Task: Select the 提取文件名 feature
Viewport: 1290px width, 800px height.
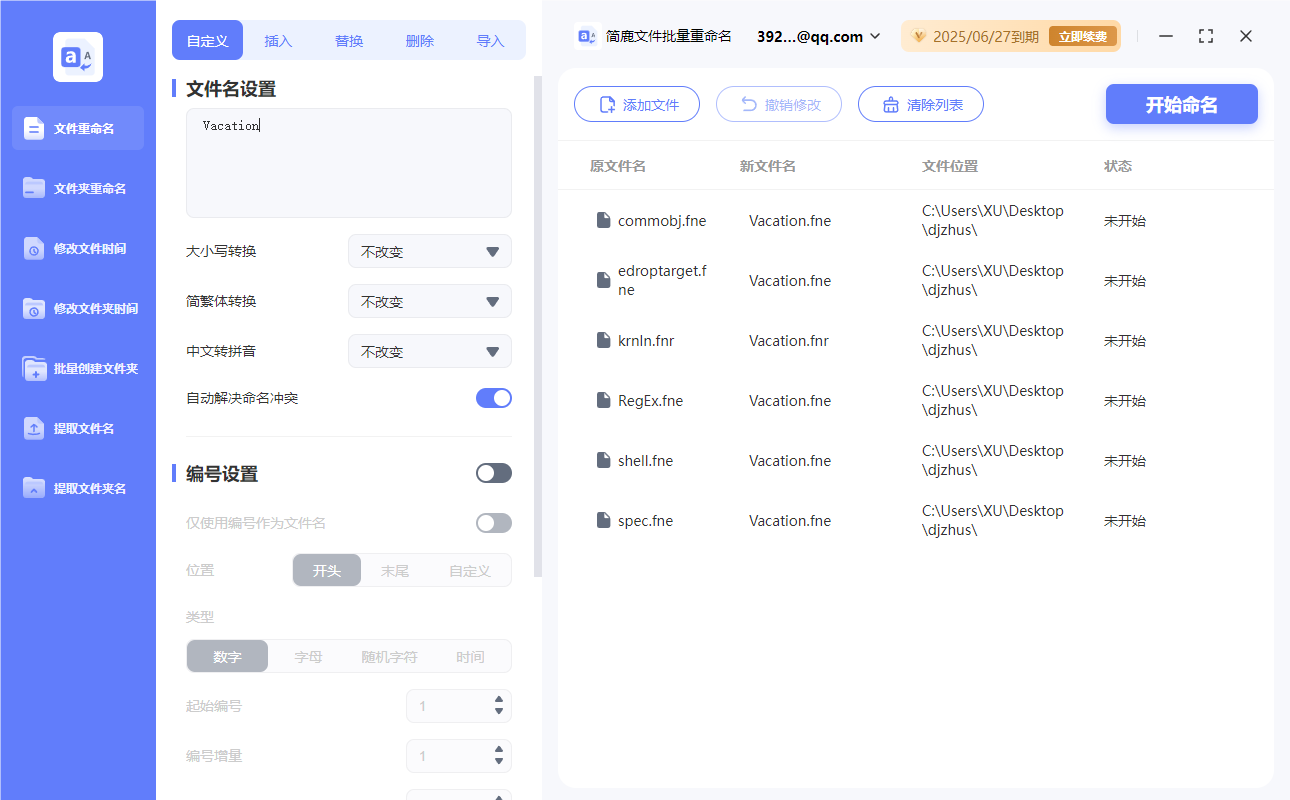Action: point(77,428)
